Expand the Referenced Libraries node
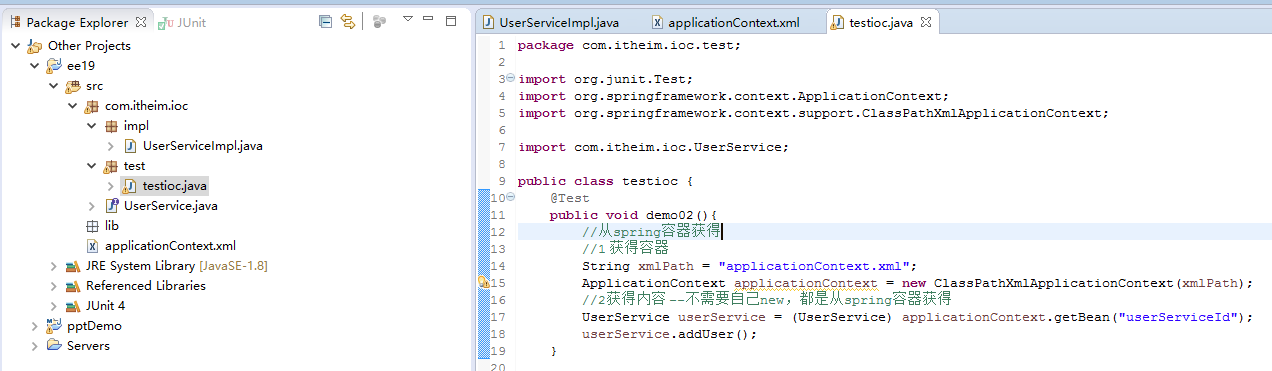Viewport: 1272px width, 371px height. [53, 286]
